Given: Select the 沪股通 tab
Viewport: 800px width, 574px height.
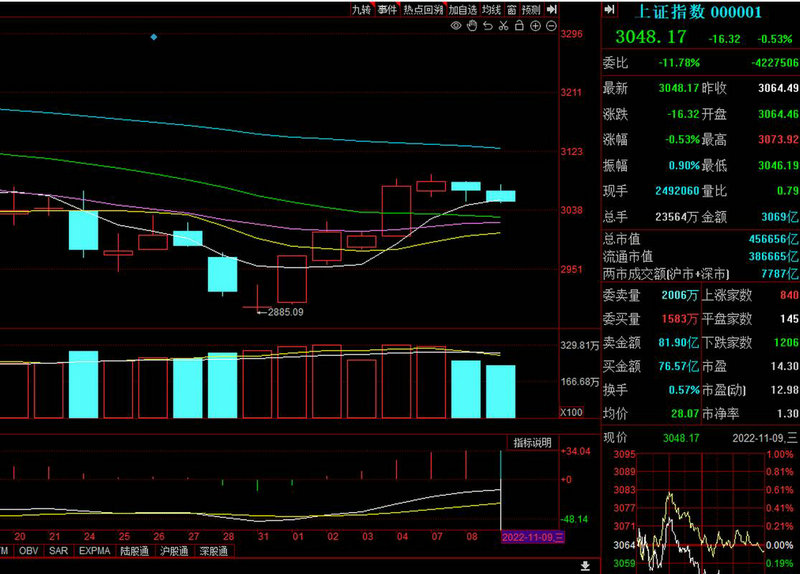Looking at the screenshot, I should pos(174,551).
